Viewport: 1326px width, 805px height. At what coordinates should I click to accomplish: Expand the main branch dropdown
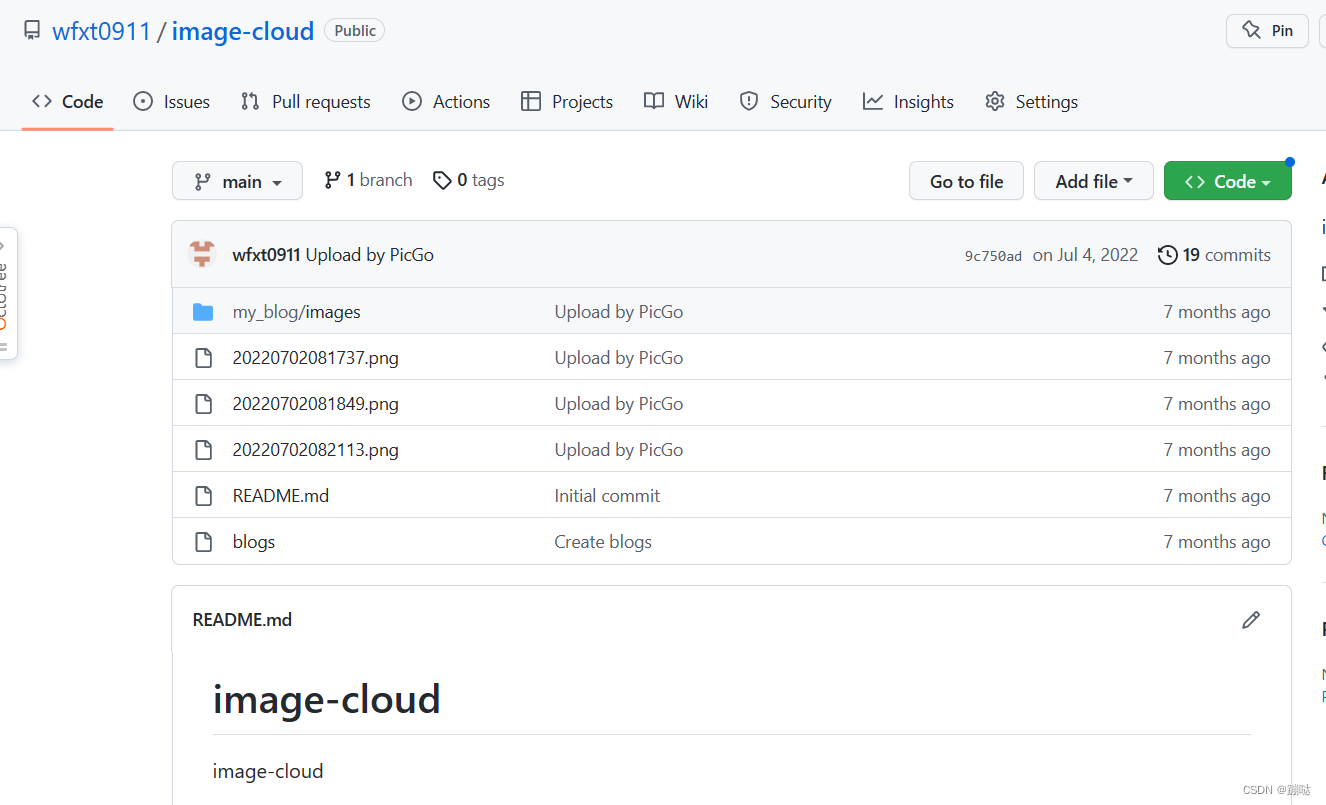(237, 181)
